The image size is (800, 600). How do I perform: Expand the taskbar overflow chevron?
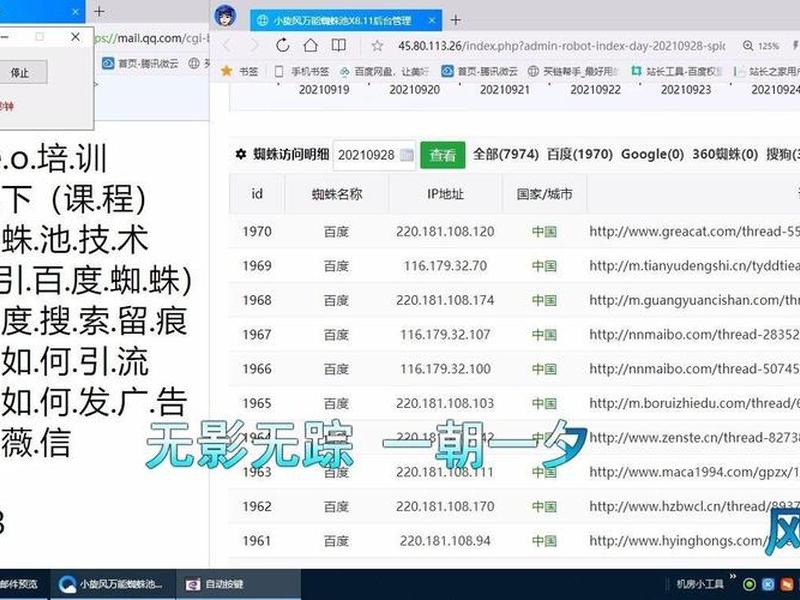[x=733, y=577]
